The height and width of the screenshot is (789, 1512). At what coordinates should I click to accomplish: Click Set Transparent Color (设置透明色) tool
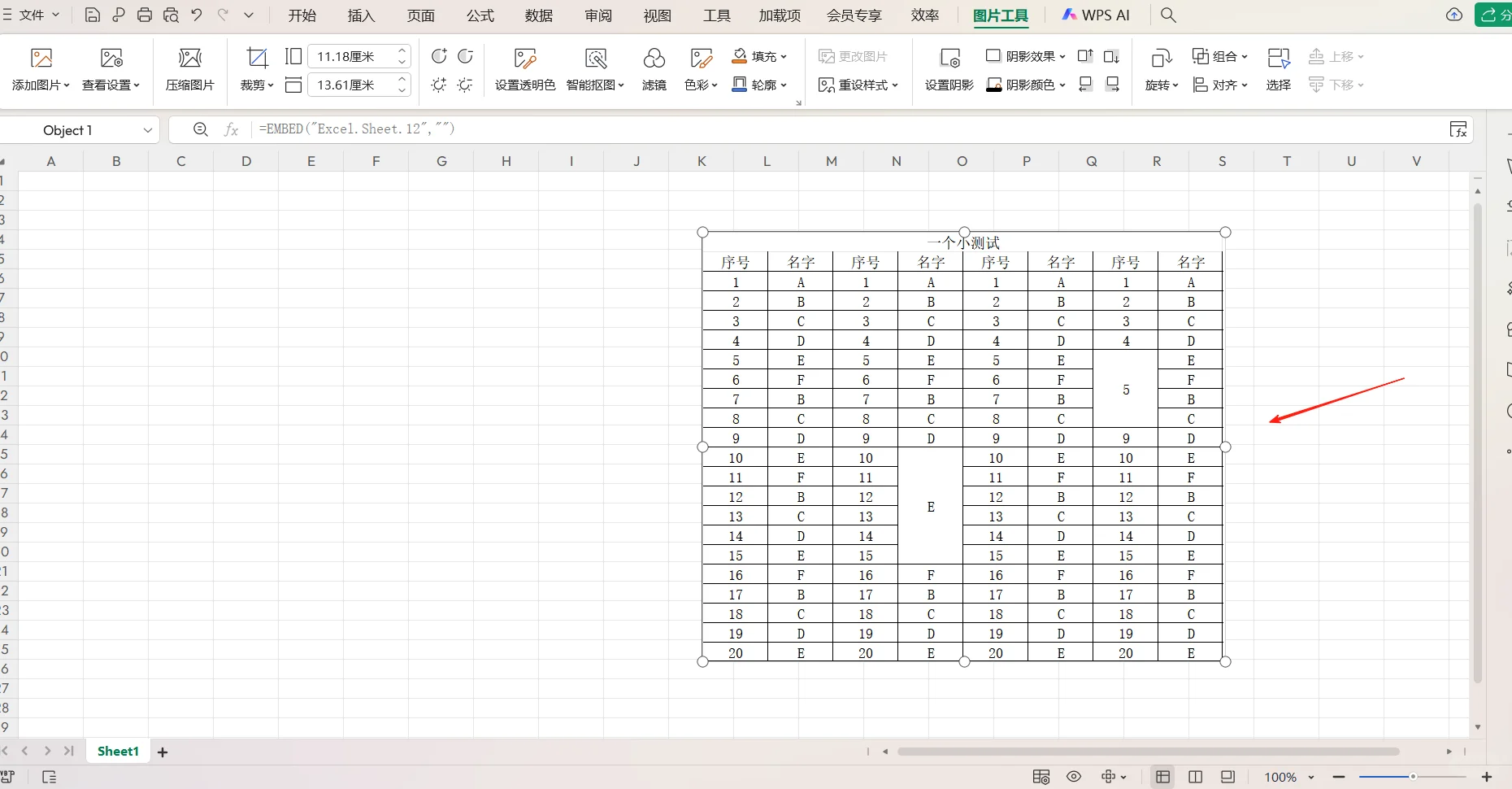pos(525,69)
